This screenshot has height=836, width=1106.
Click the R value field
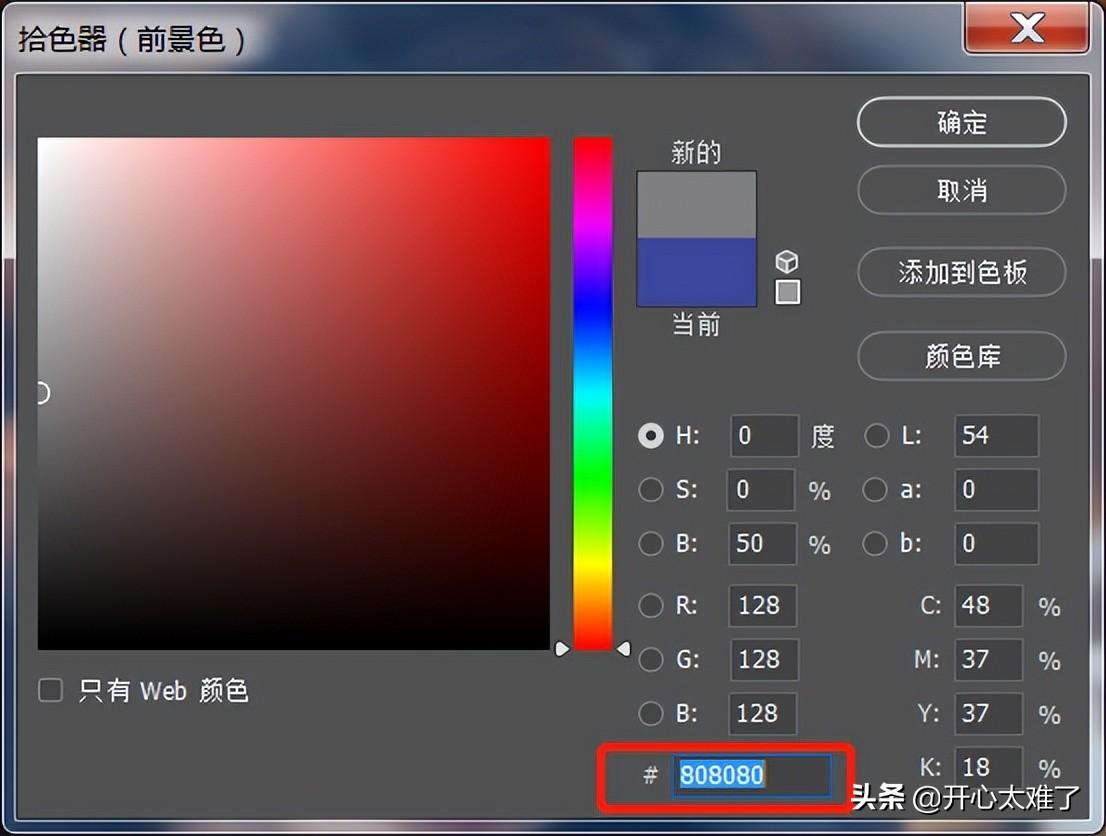763,605
